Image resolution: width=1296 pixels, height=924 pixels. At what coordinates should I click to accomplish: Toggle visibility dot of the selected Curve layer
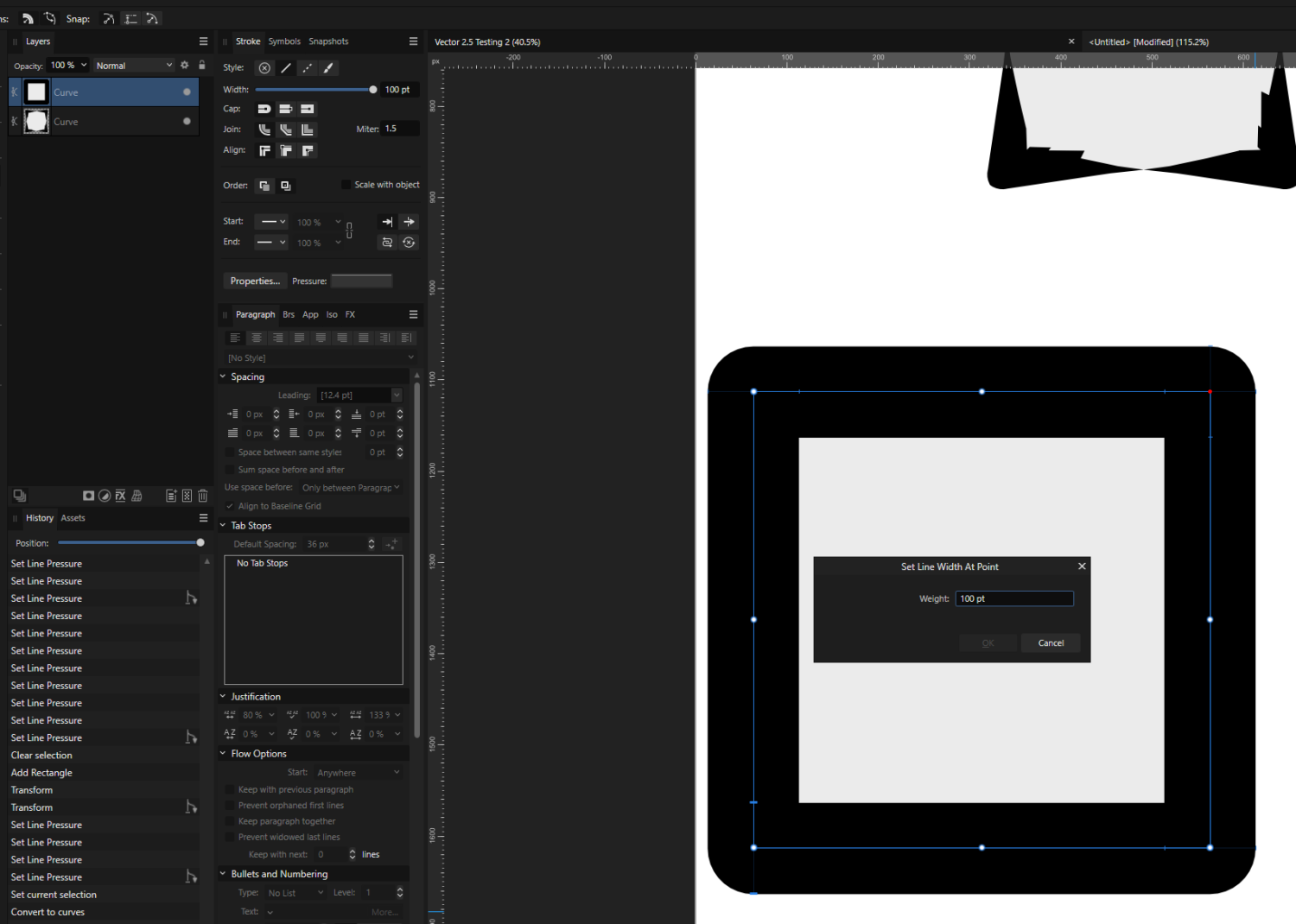[187, 92]
